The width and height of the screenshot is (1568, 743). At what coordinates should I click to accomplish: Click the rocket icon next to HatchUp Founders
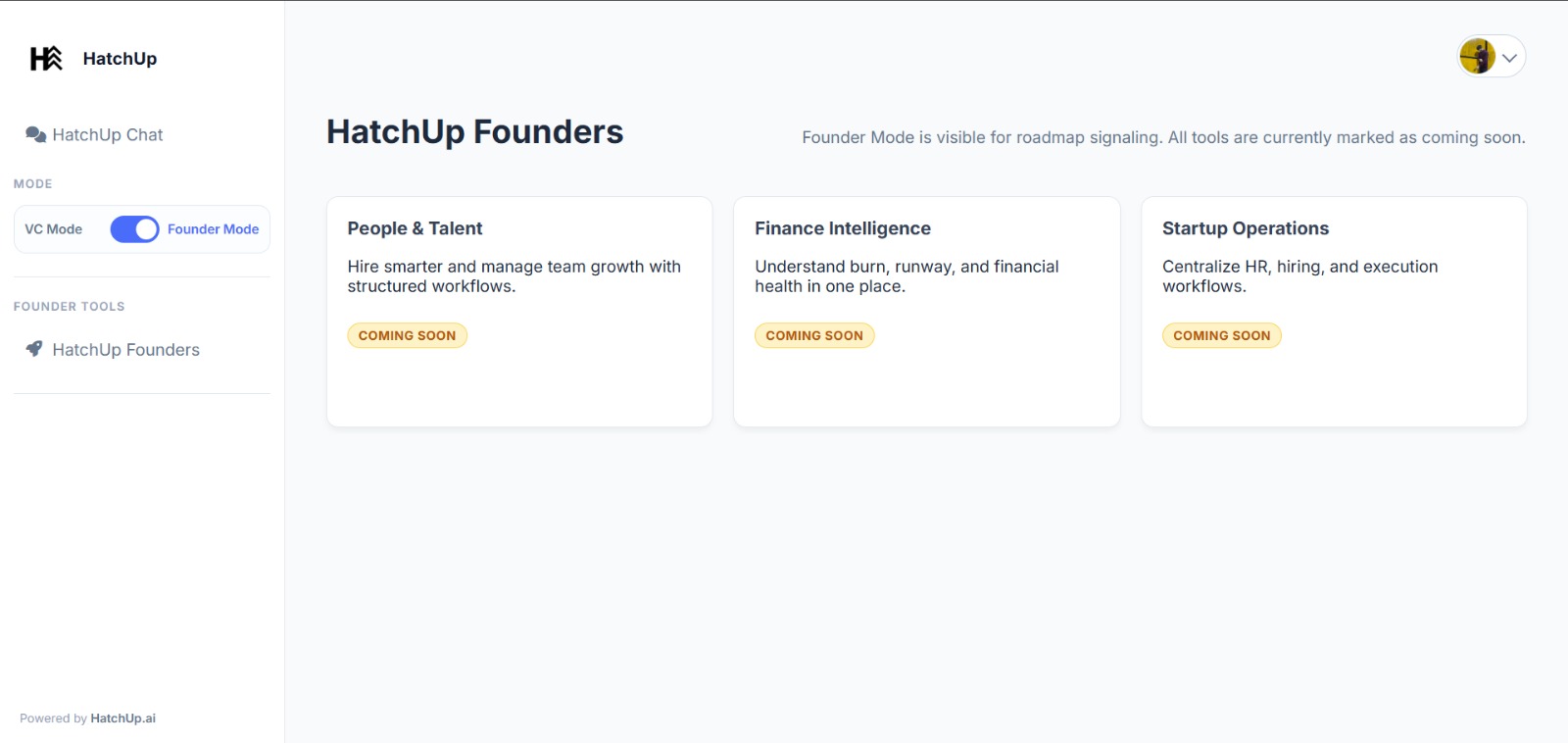31,348
